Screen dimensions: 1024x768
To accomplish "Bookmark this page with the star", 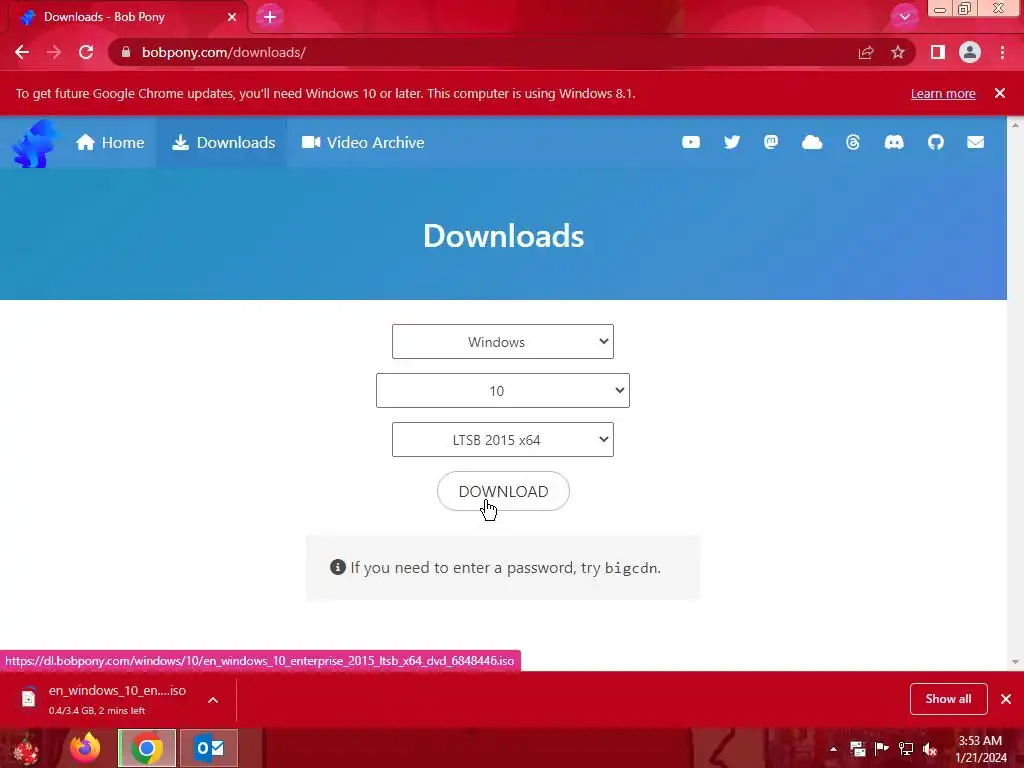I will click(x=898, y=52).
